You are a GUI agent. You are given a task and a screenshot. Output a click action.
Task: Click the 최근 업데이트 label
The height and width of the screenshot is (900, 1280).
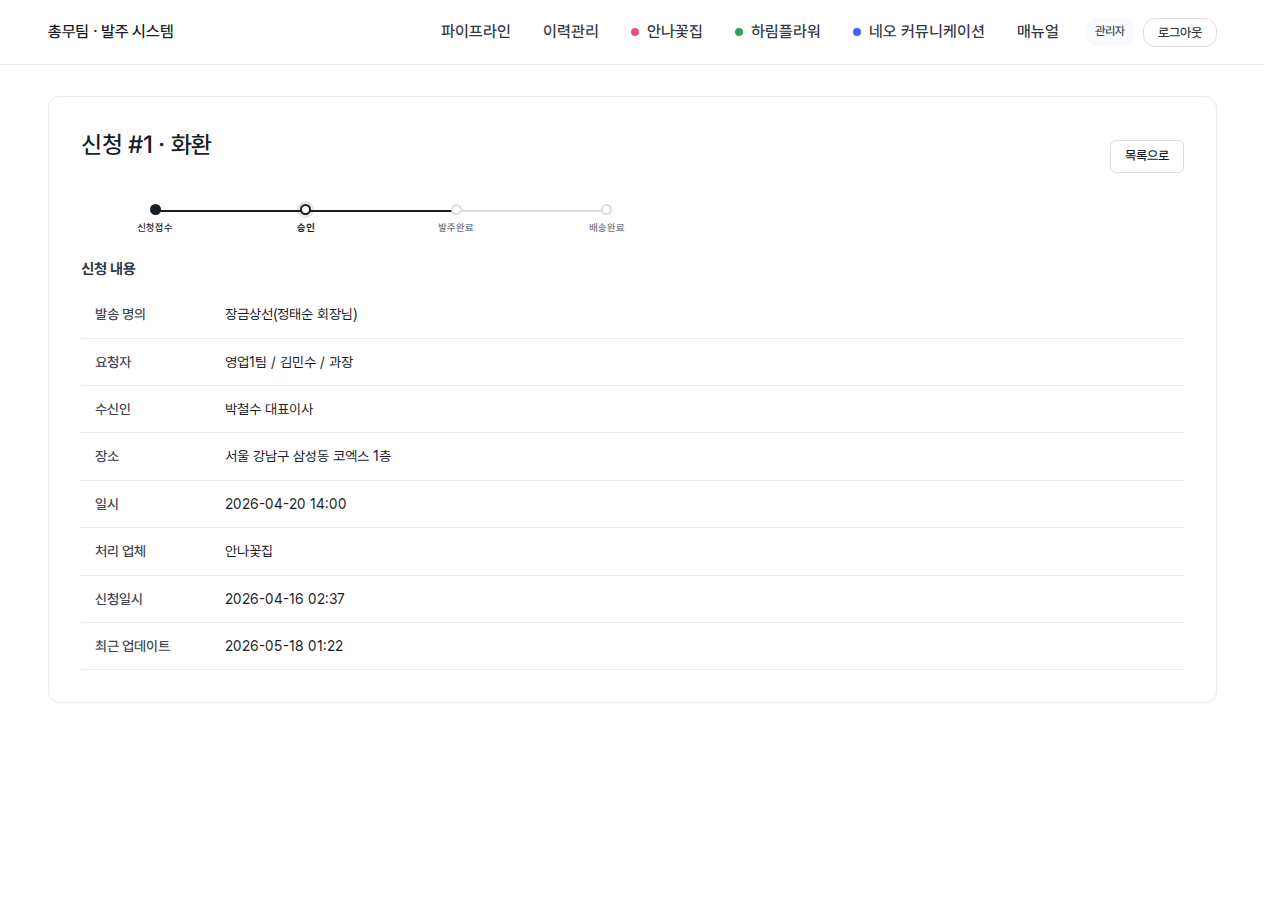pyautogui.click(x=133, y=646)
